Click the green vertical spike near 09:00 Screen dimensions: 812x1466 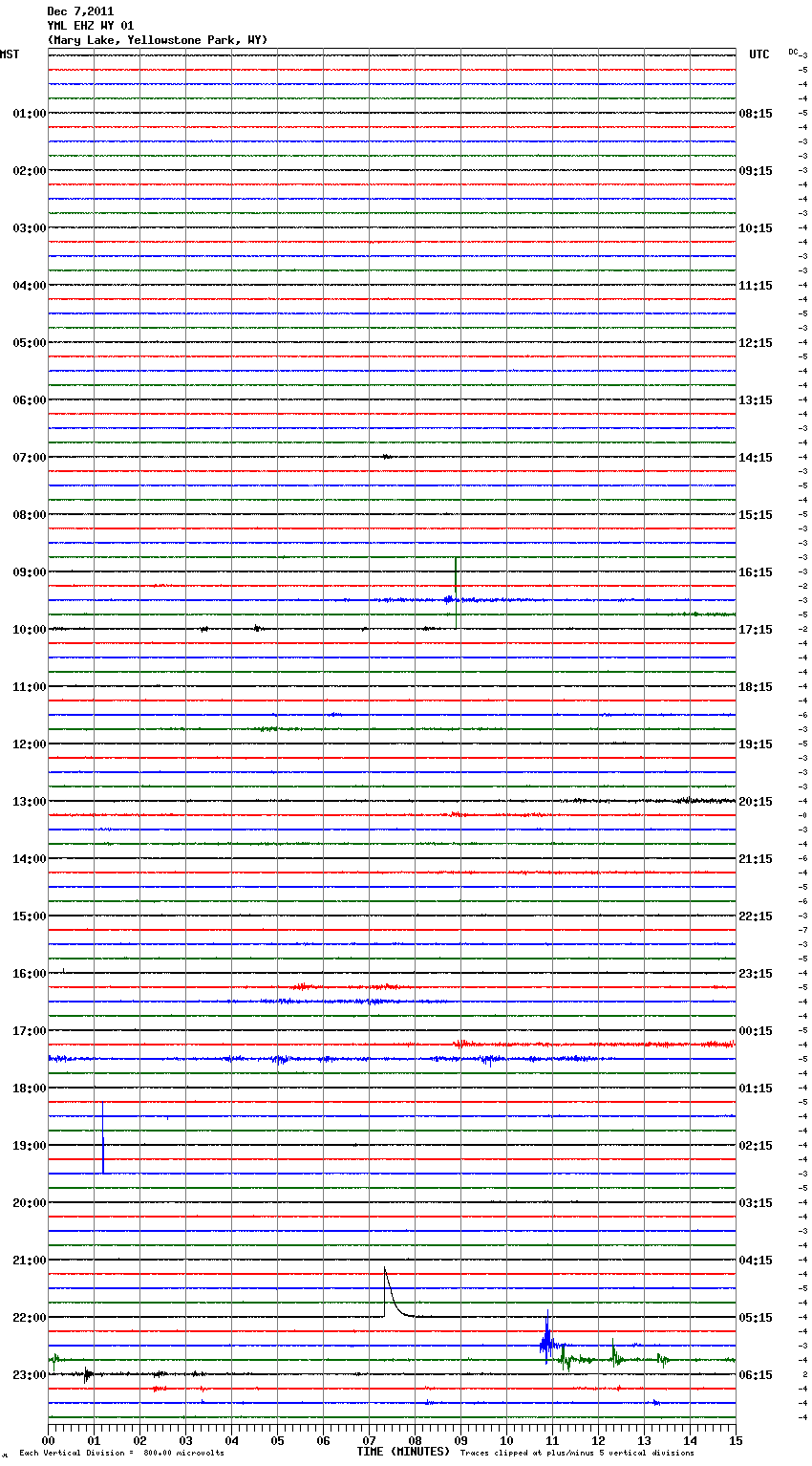(456, 573)
